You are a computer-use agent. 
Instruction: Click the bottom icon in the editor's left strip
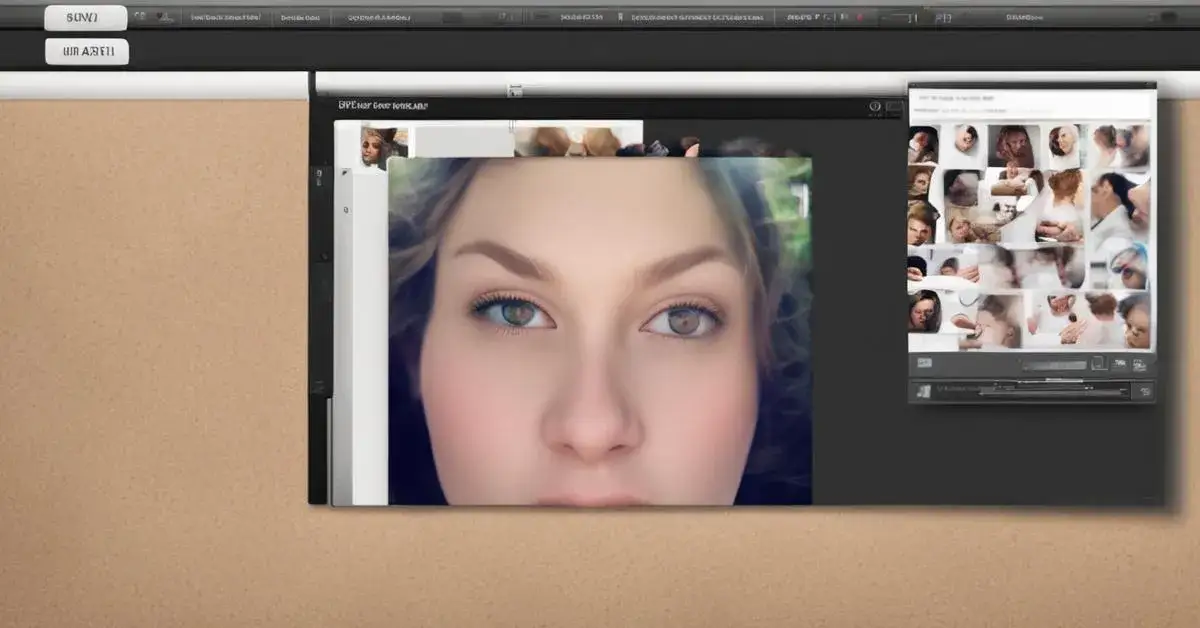(x=320, y=387)
